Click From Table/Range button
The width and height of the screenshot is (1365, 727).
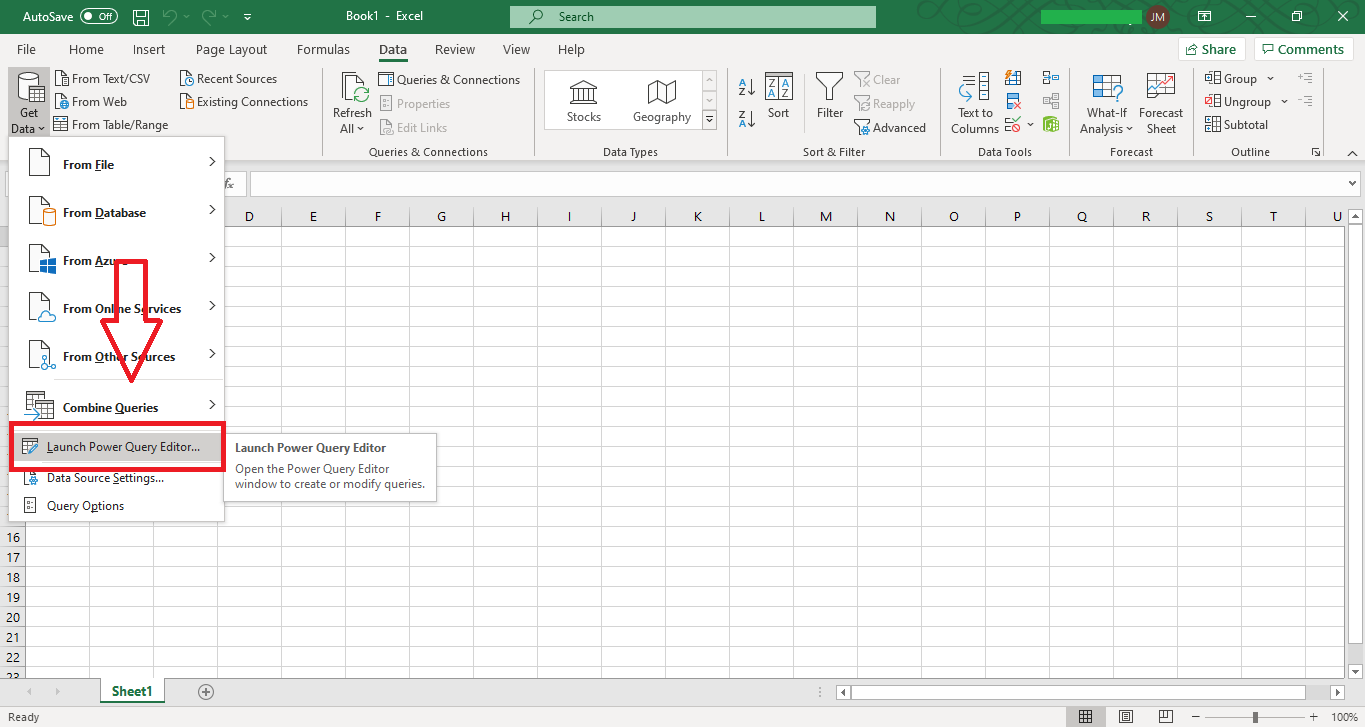coord(111,125)
